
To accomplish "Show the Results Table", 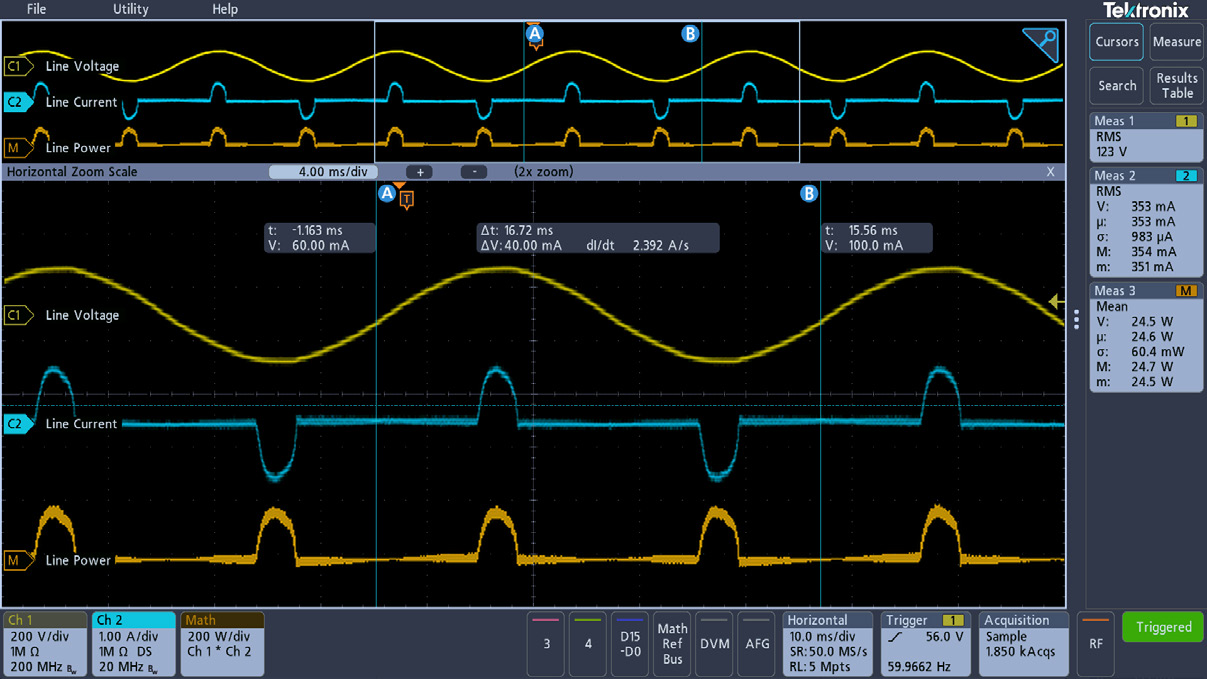I will pos(1176,86).
